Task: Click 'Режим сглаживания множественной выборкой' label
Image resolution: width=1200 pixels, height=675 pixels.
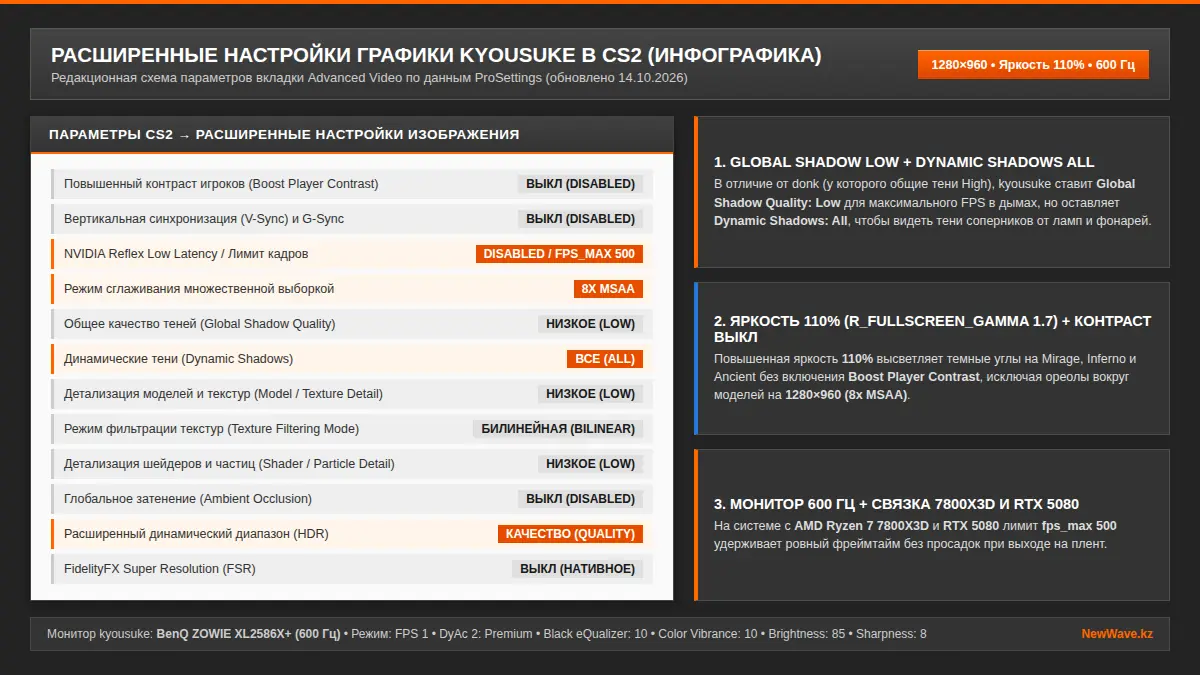Action: [x=199, y=289]
